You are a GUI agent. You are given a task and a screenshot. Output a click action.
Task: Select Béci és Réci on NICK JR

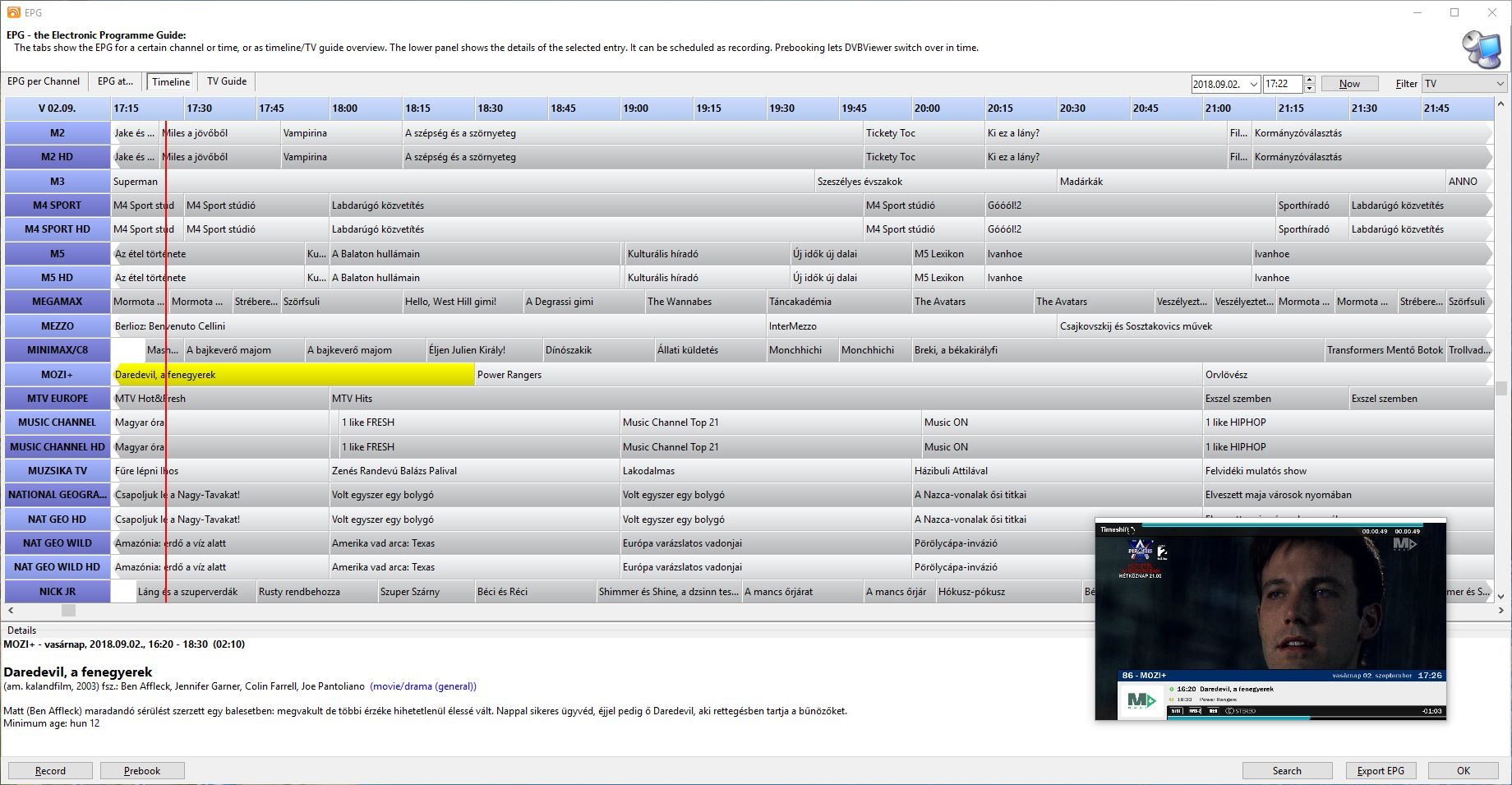(535, 592)
